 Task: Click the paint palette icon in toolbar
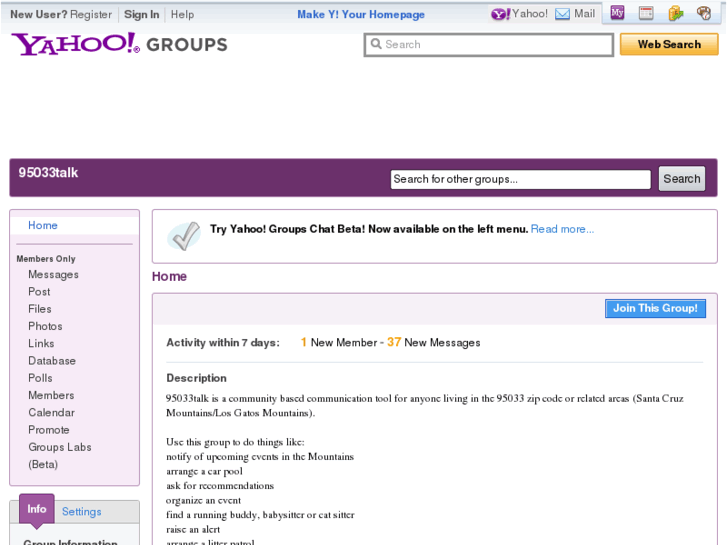704,13
